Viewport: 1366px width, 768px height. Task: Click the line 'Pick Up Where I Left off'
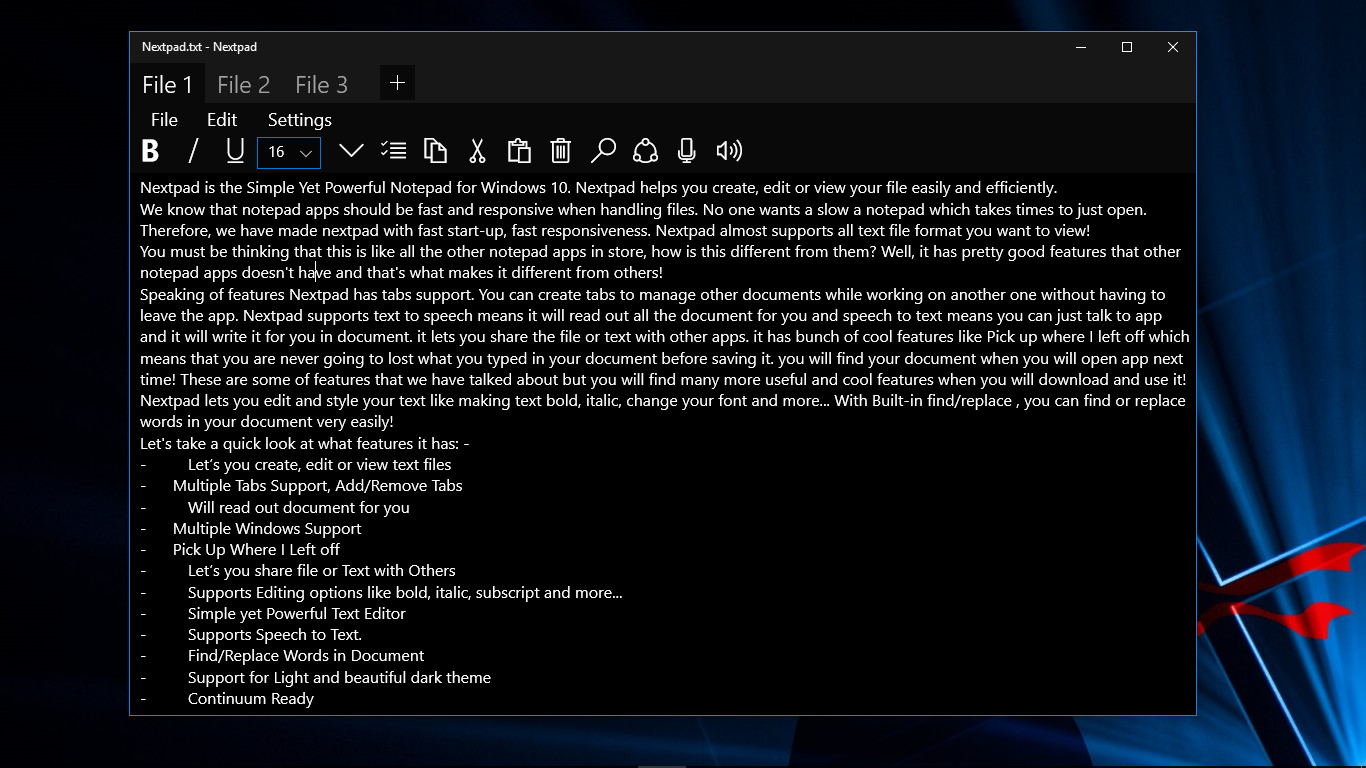click(x=256, y=549)
